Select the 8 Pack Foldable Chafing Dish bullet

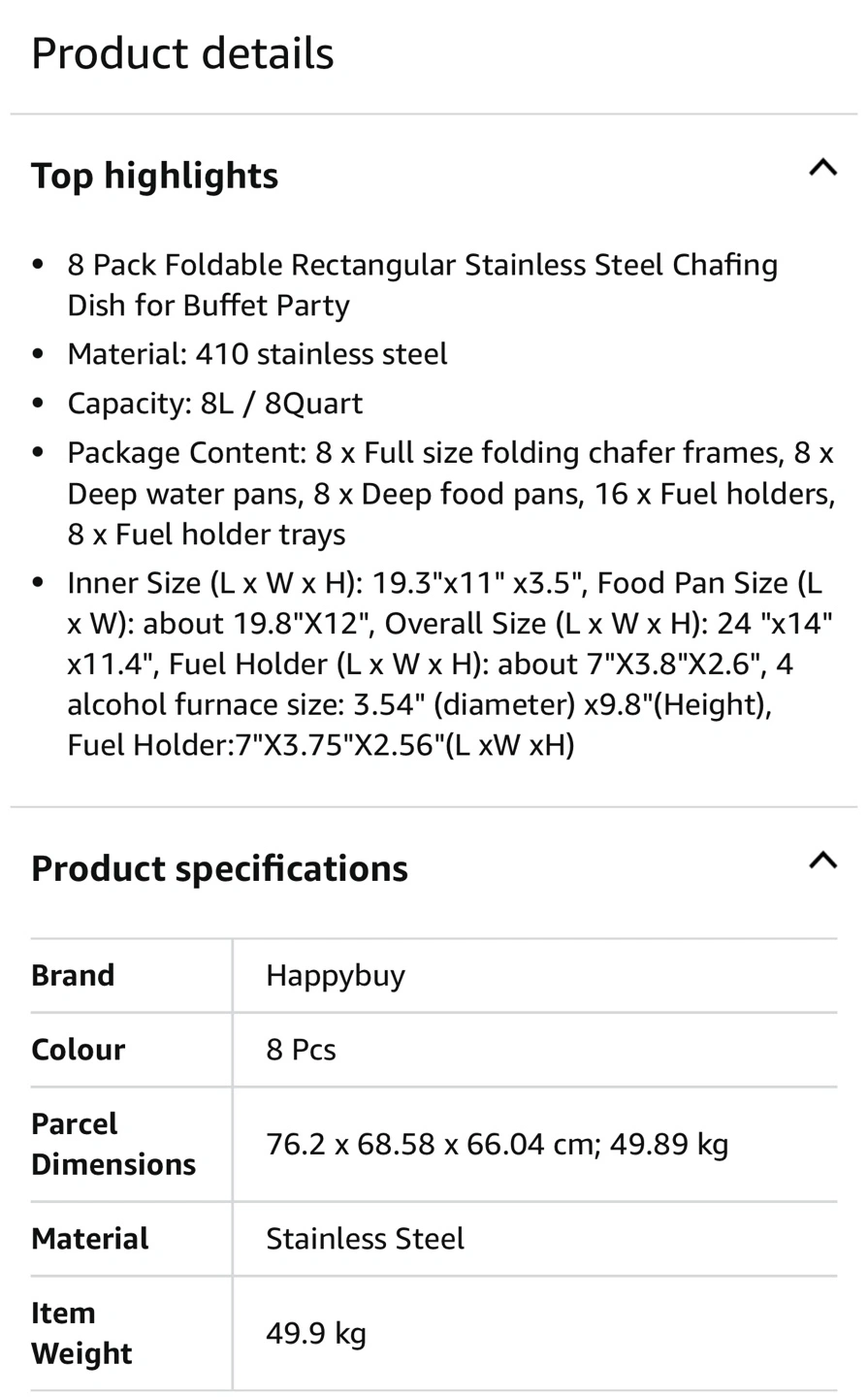(x=422, y=285)
